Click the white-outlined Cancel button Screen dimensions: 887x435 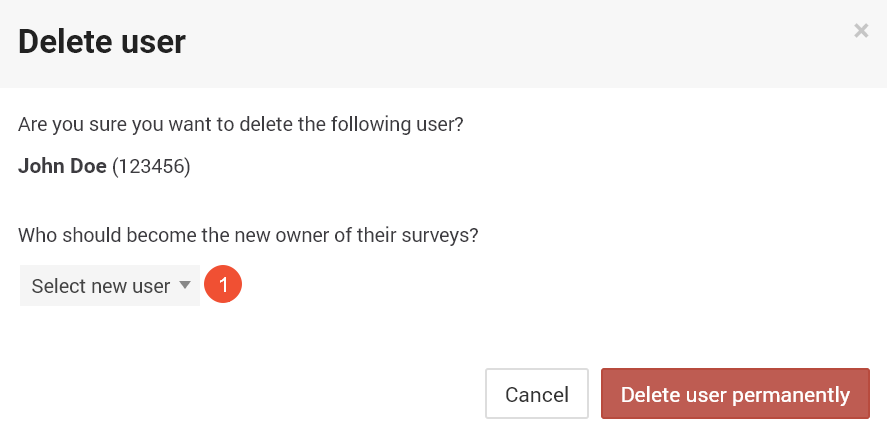pos(537,394)
